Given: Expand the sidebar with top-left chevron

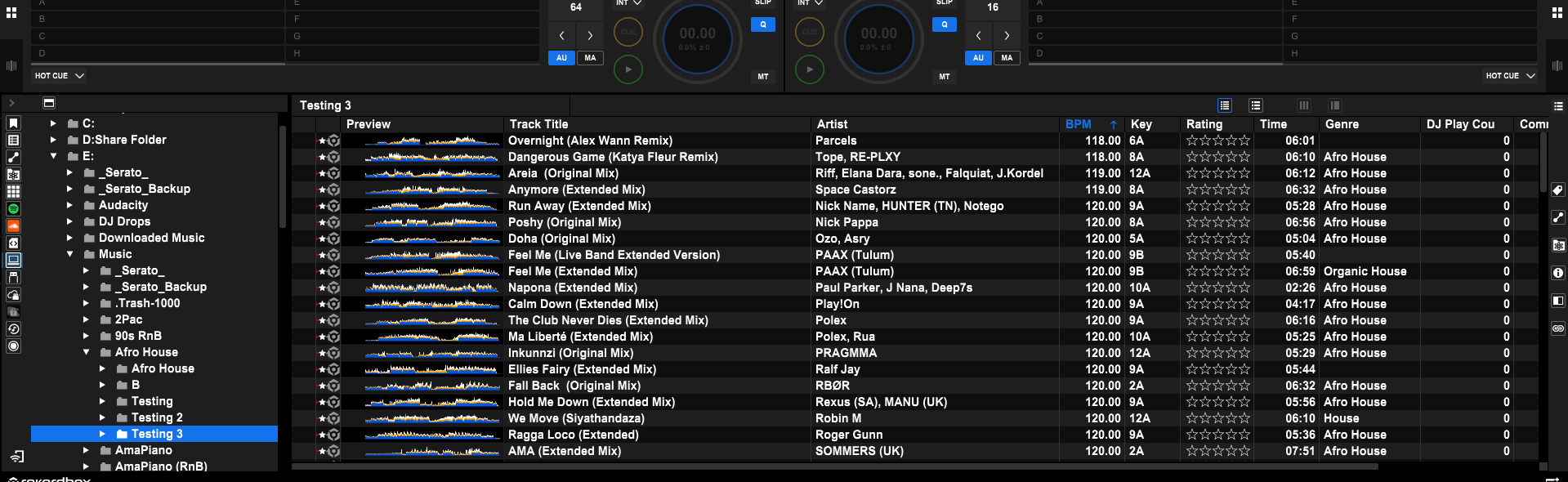Looking at the screenshot, I should [12, 103].
